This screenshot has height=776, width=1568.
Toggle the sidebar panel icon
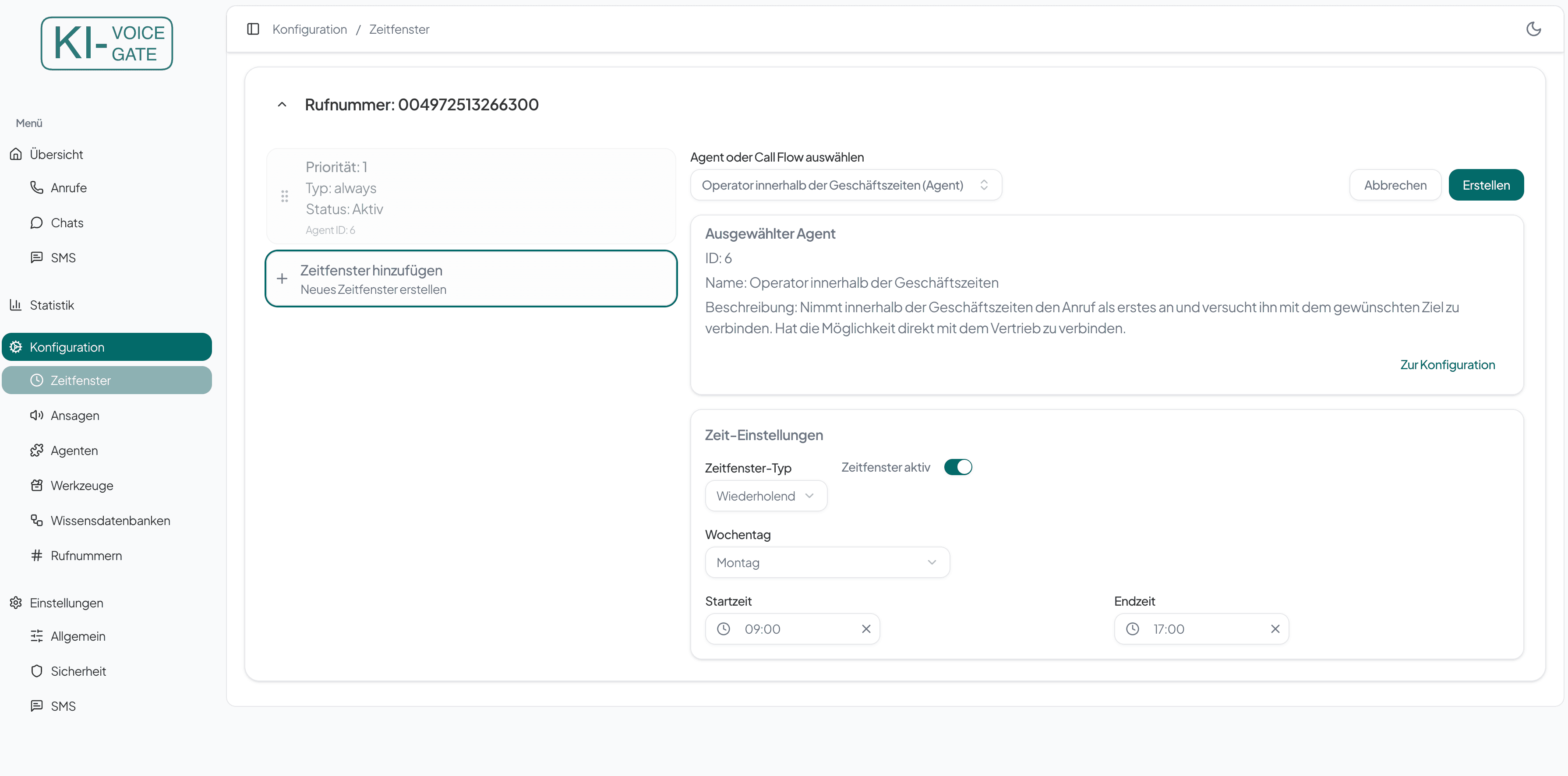tap(253, 29)
